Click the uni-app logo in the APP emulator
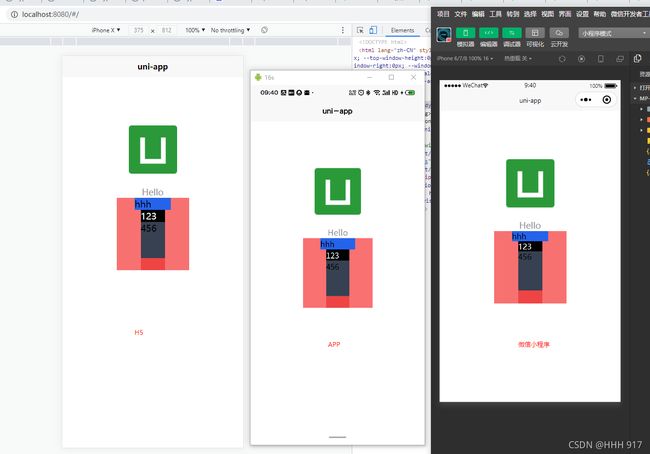This screenshot has height=454, width=650. point(338,191)
